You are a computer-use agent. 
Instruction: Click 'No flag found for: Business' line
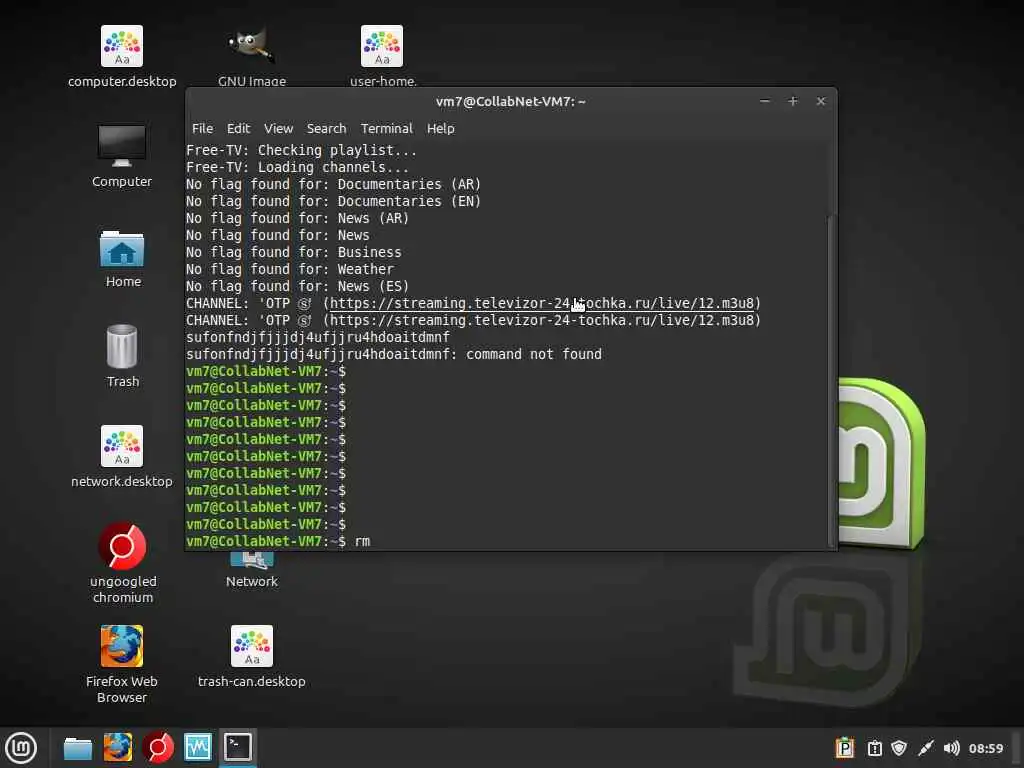[294, 252]
